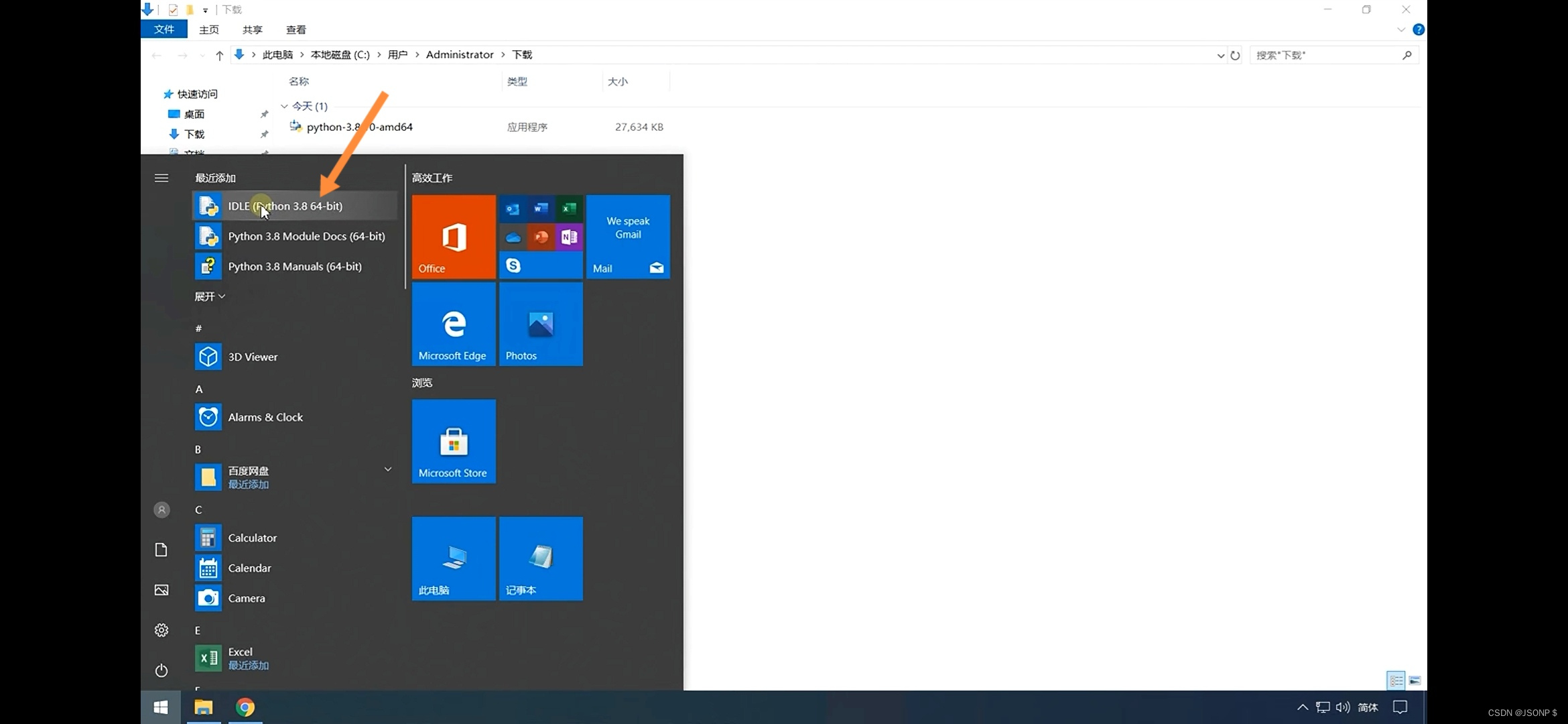Click Administrator in address breadcrumb
Image resolution: width=1568 pixels, height=724 pixels.
tap(460, 54)
